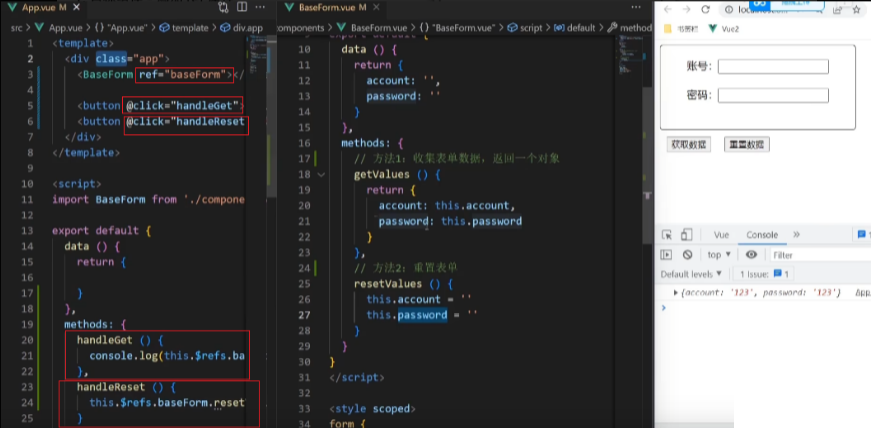871x428 pixels.
Task: Open the issues counter in the DevTools tab bar
Action: pos(864,235)
